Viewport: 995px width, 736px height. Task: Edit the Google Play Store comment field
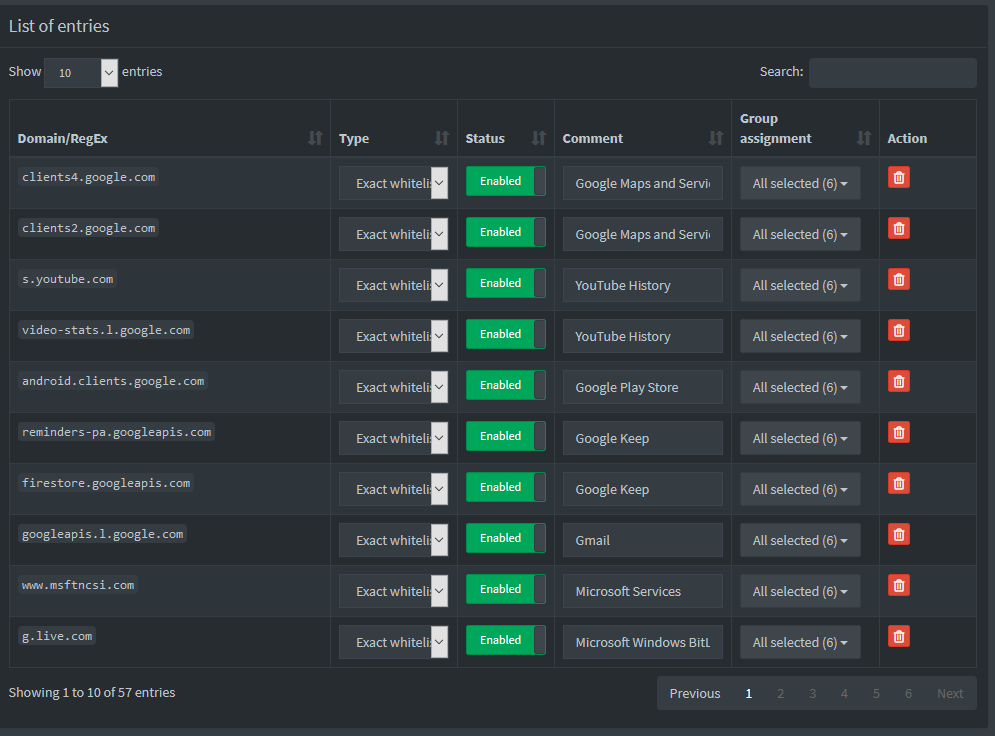tap(642, 387)
